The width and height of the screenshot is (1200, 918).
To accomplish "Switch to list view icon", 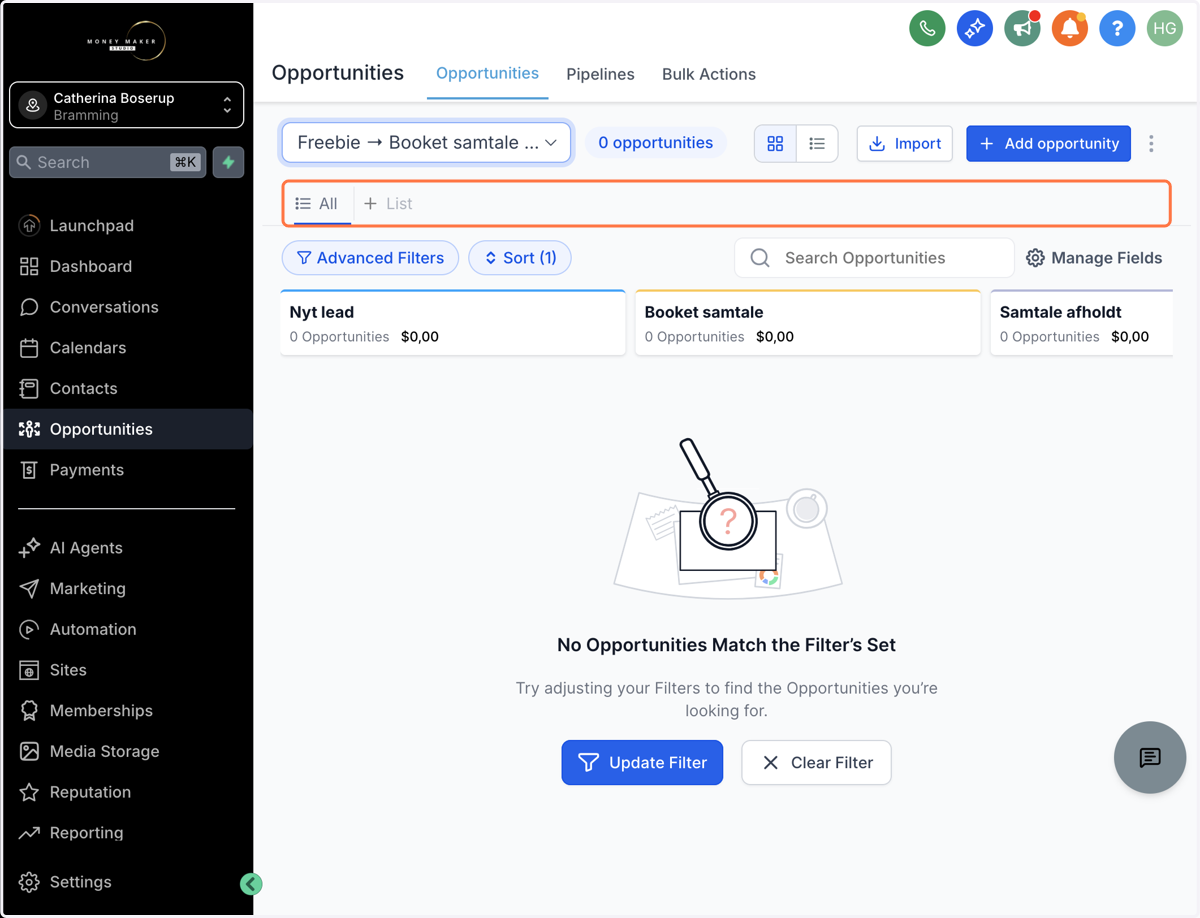I will tap(817, 144).
